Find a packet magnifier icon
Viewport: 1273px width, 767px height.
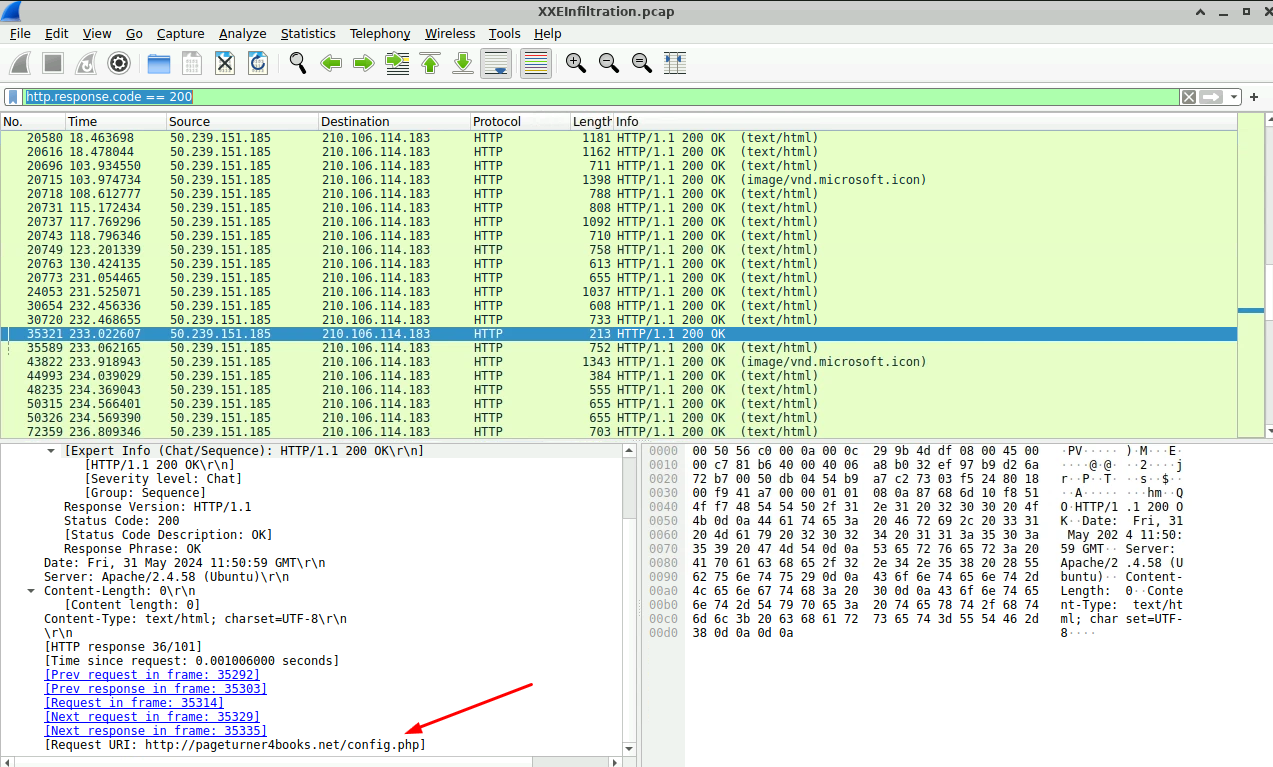pos(298,63)
